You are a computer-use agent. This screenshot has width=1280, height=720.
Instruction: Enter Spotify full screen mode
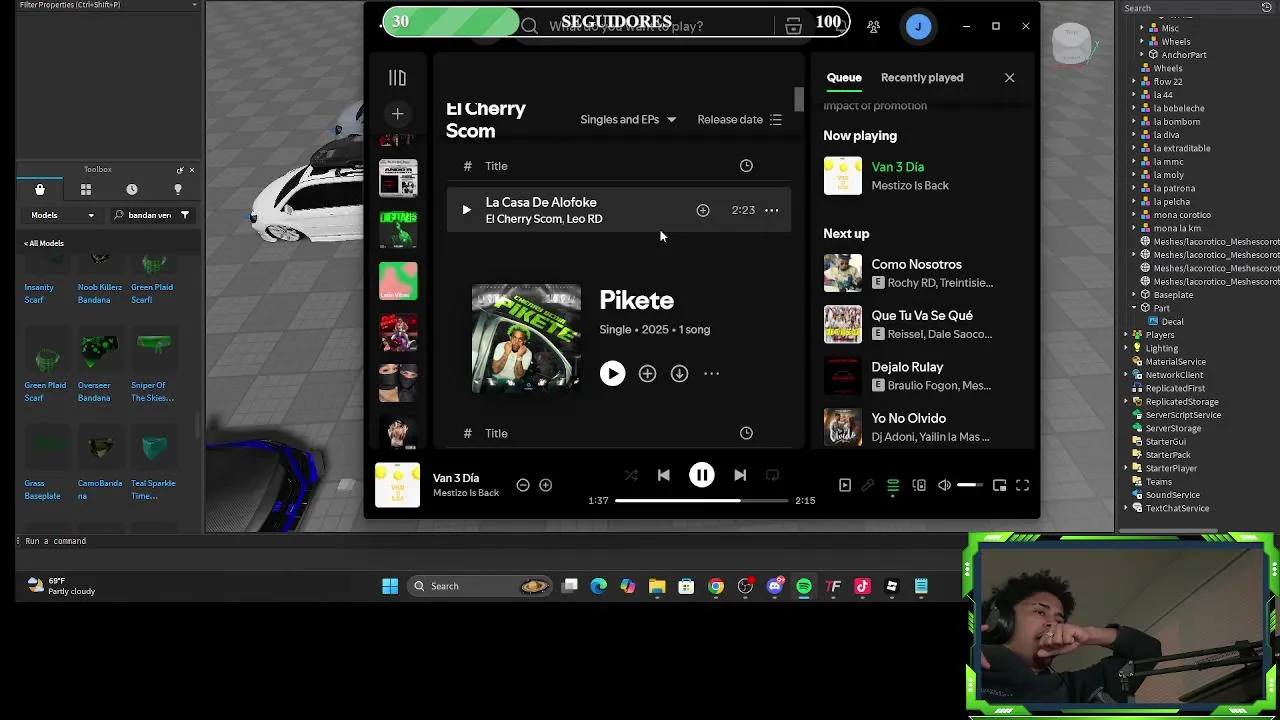pyautogui.click(x=1022, y=485)
